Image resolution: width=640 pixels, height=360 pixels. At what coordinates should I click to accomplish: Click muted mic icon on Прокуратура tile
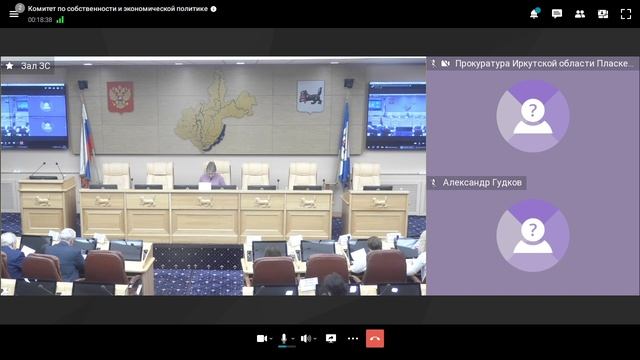pyautogui.click(x=433, y=64)
